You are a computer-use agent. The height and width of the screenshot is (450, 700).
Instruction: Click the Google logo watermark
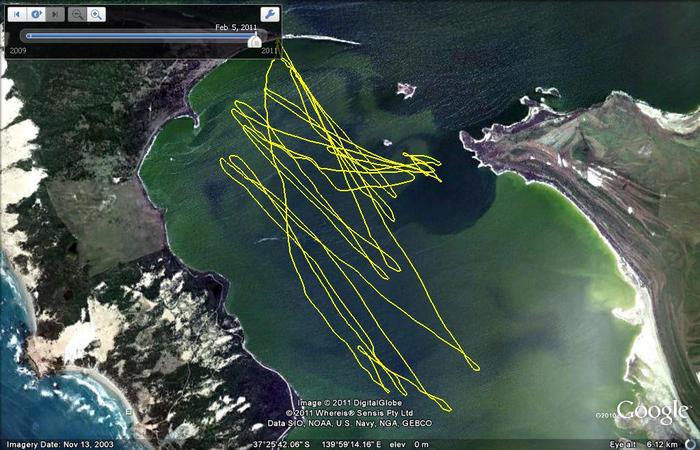click(x=652, y=411)
